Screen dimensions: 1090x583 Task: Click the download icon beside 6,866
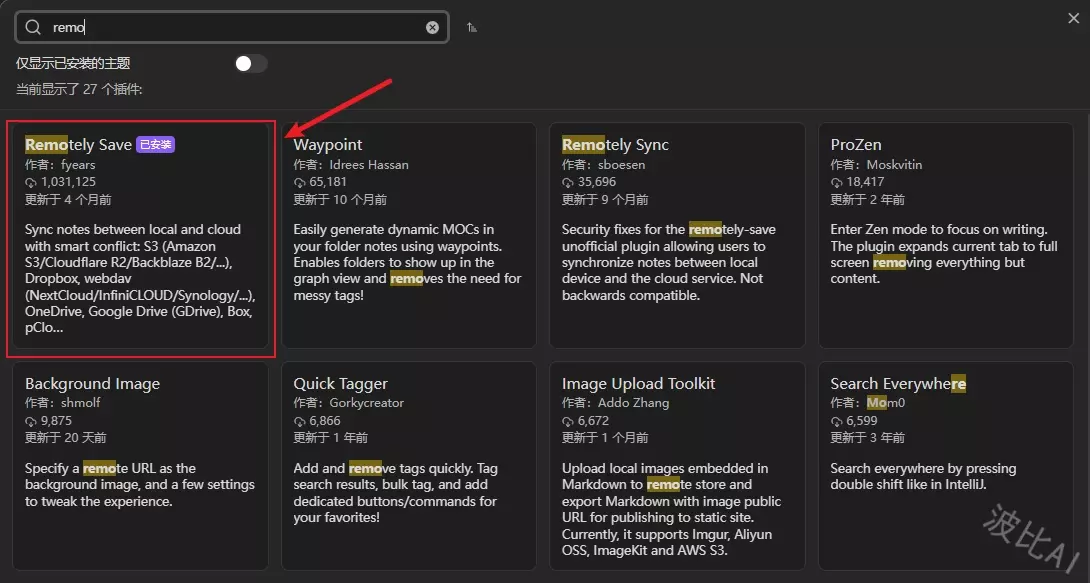(299, 421)
